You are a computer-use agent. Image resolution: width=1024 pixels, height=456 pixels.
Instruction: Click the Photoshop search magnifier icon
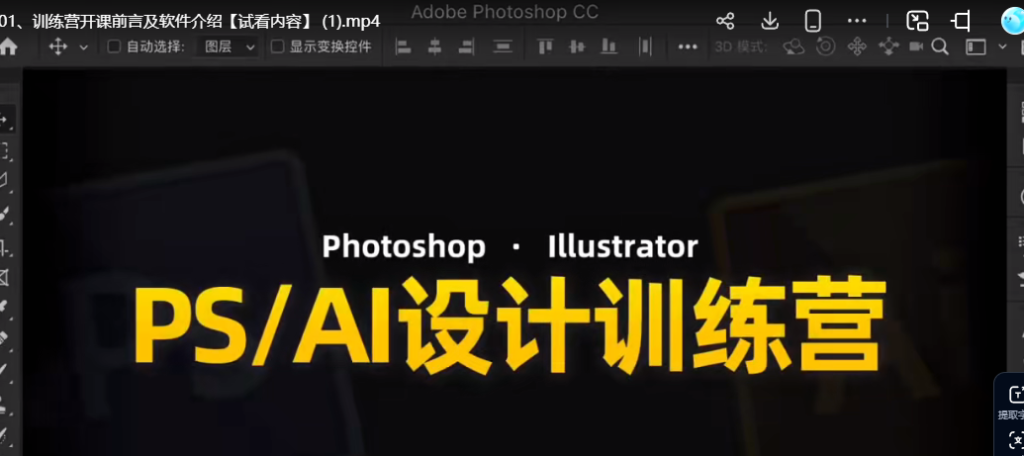pyautogui.click(x=940, y=46)
